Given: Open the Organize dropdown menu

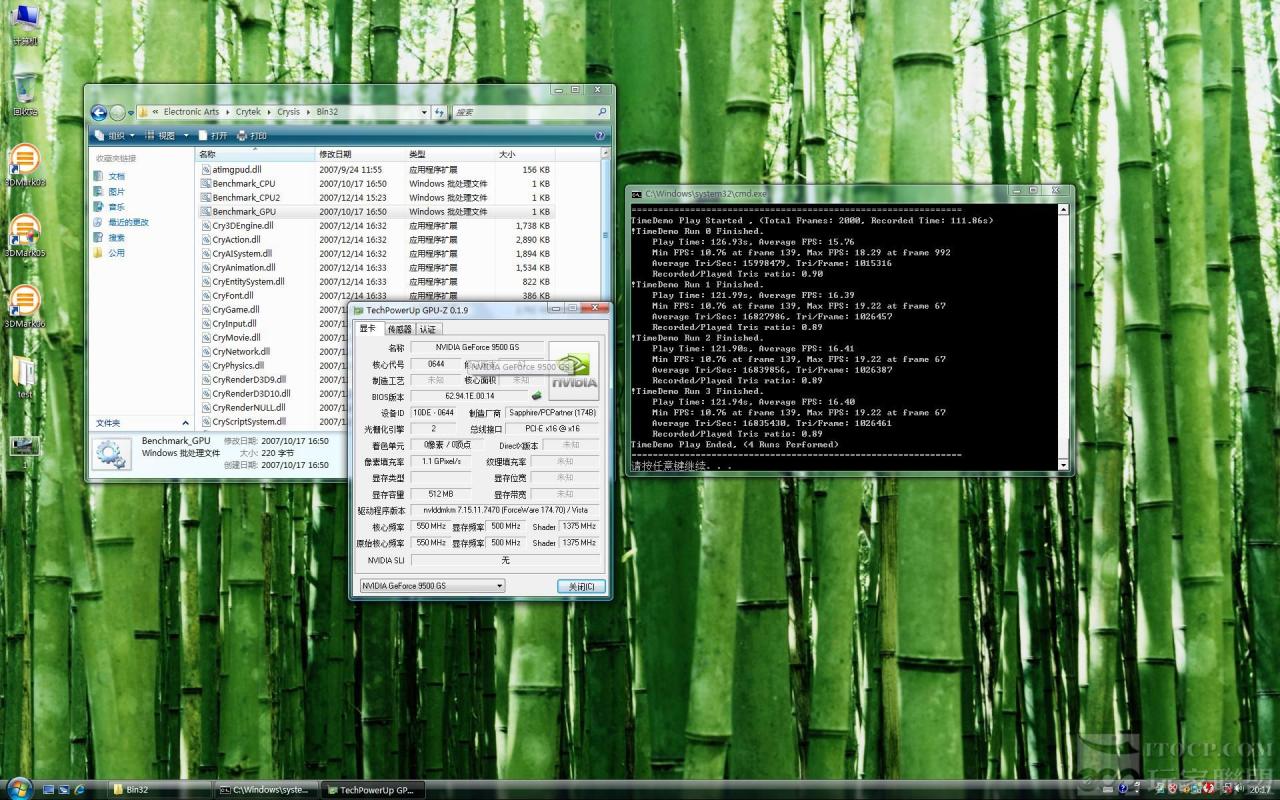Looking at the screenshot, I should pyautogui.click(x=115, y=135).
